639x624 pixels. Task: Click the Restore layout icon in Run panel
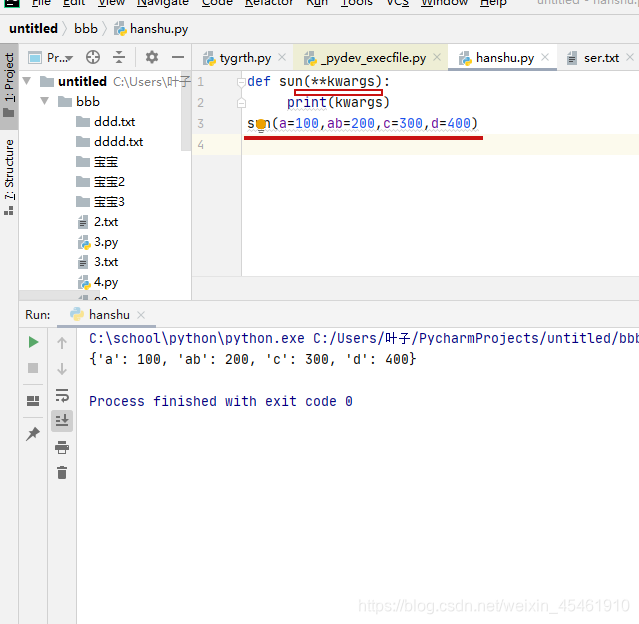pyautogui.click(x=33, y=401)
